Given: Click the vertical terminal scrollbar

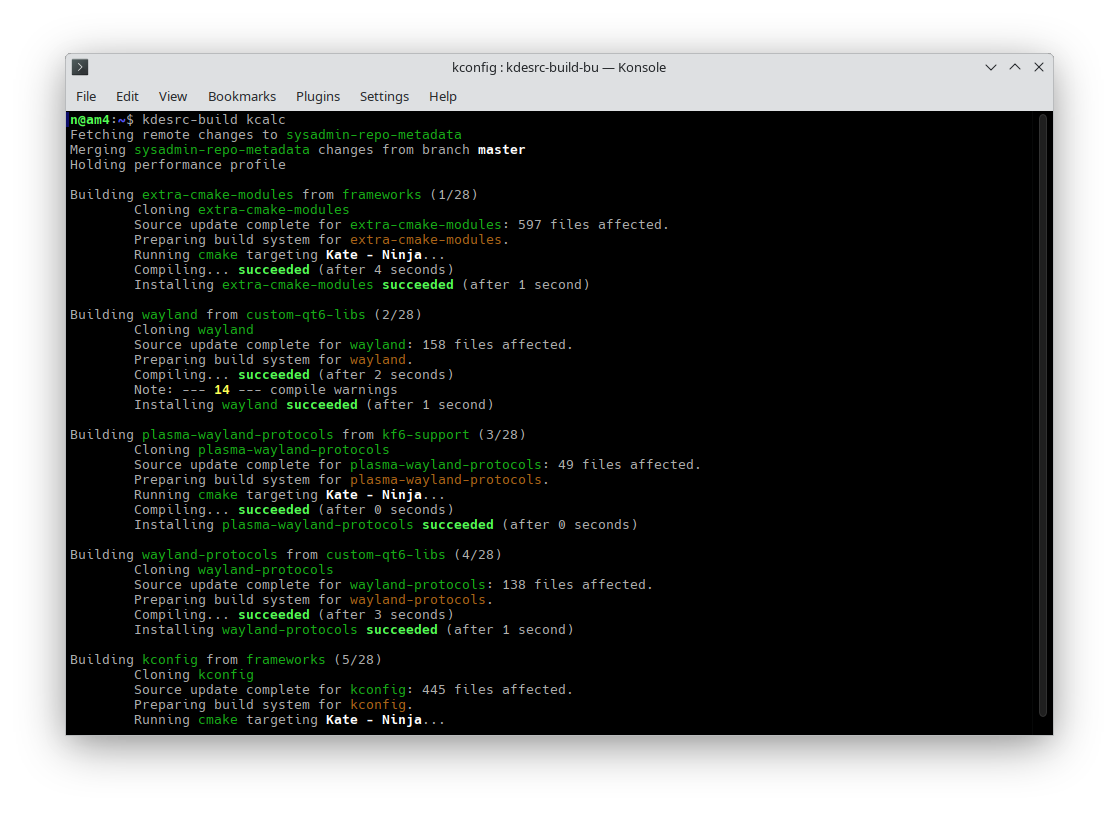Looking at the screenshot, I should [1043, 415].
